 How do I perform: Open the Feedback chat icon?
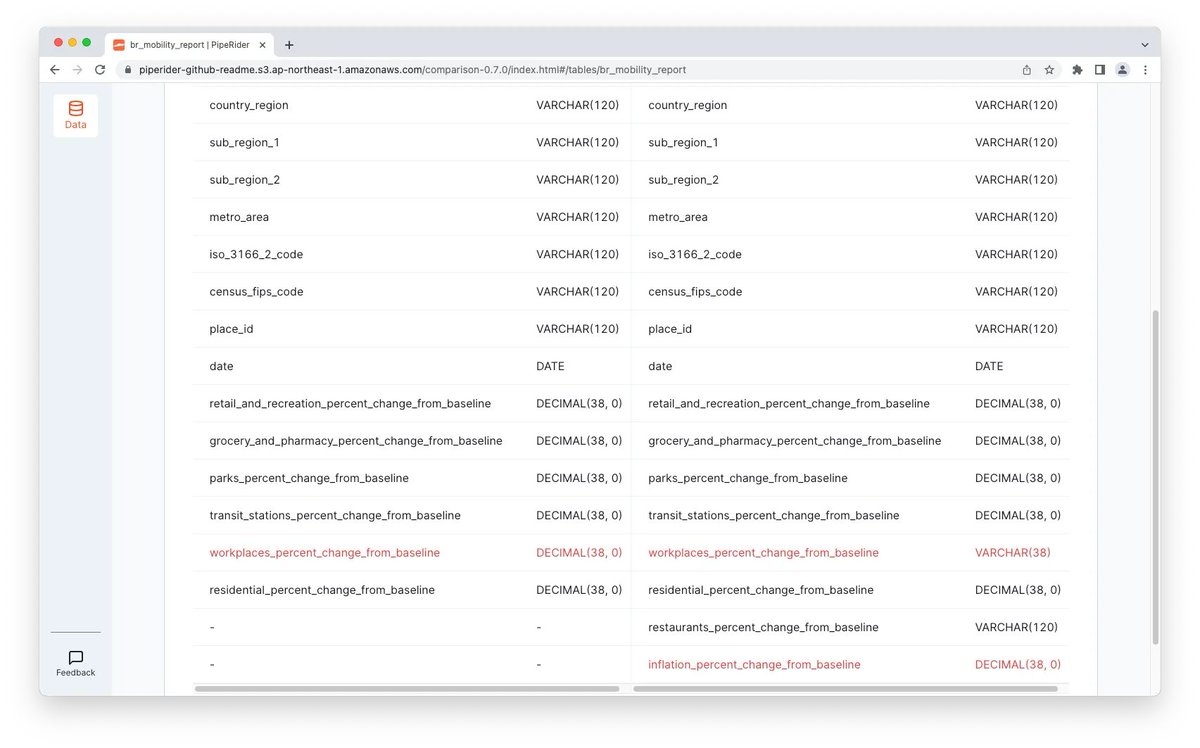[76, 663]
